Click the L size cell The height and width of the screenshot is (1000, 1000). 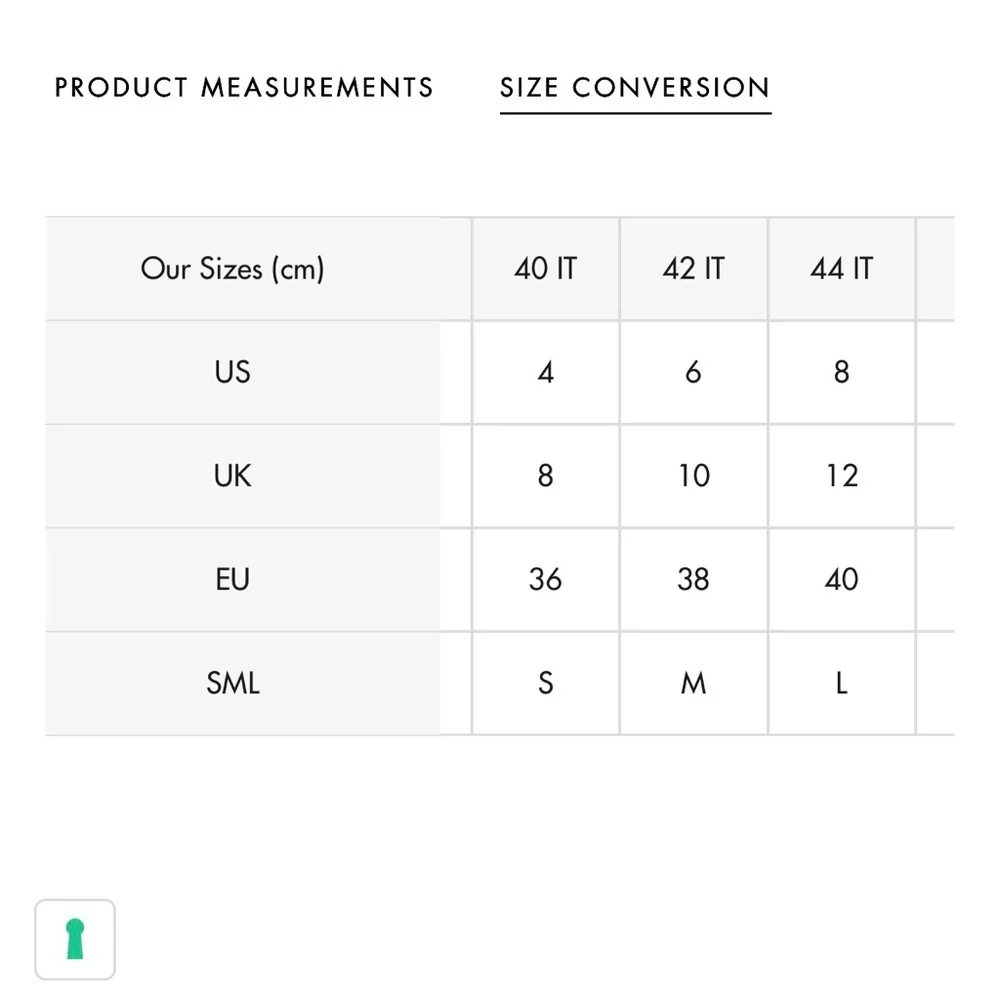[x=841, y=683]
